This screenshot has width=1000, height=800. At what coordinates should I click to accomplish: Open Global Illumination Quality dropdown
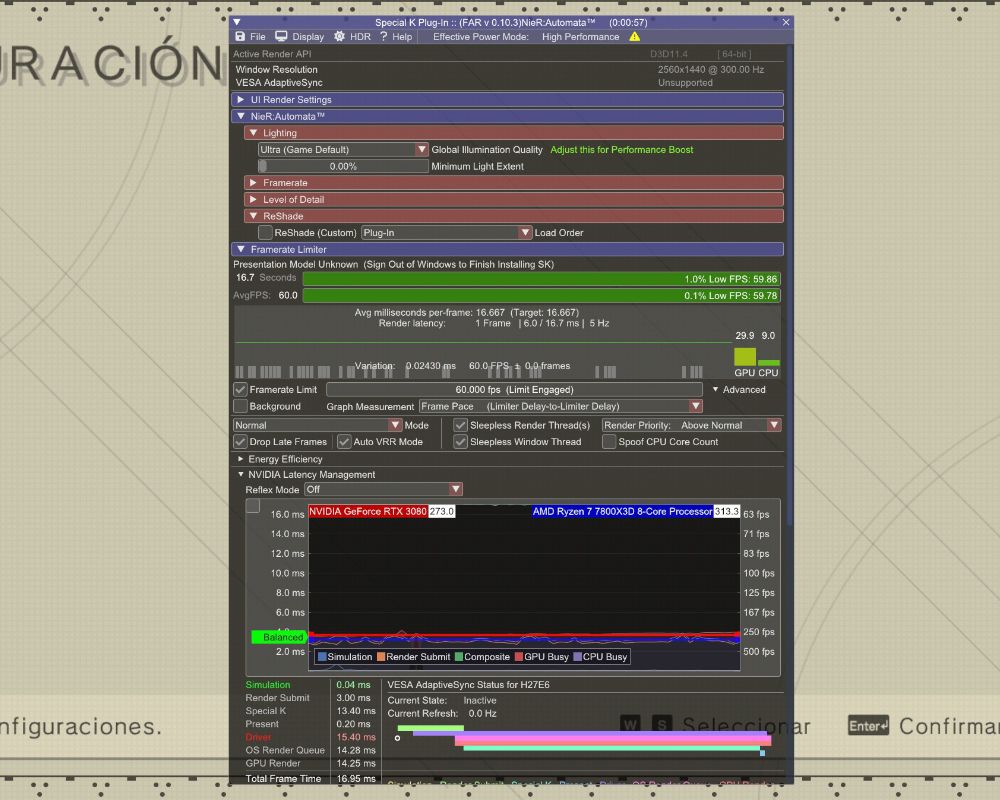[343, 149]
